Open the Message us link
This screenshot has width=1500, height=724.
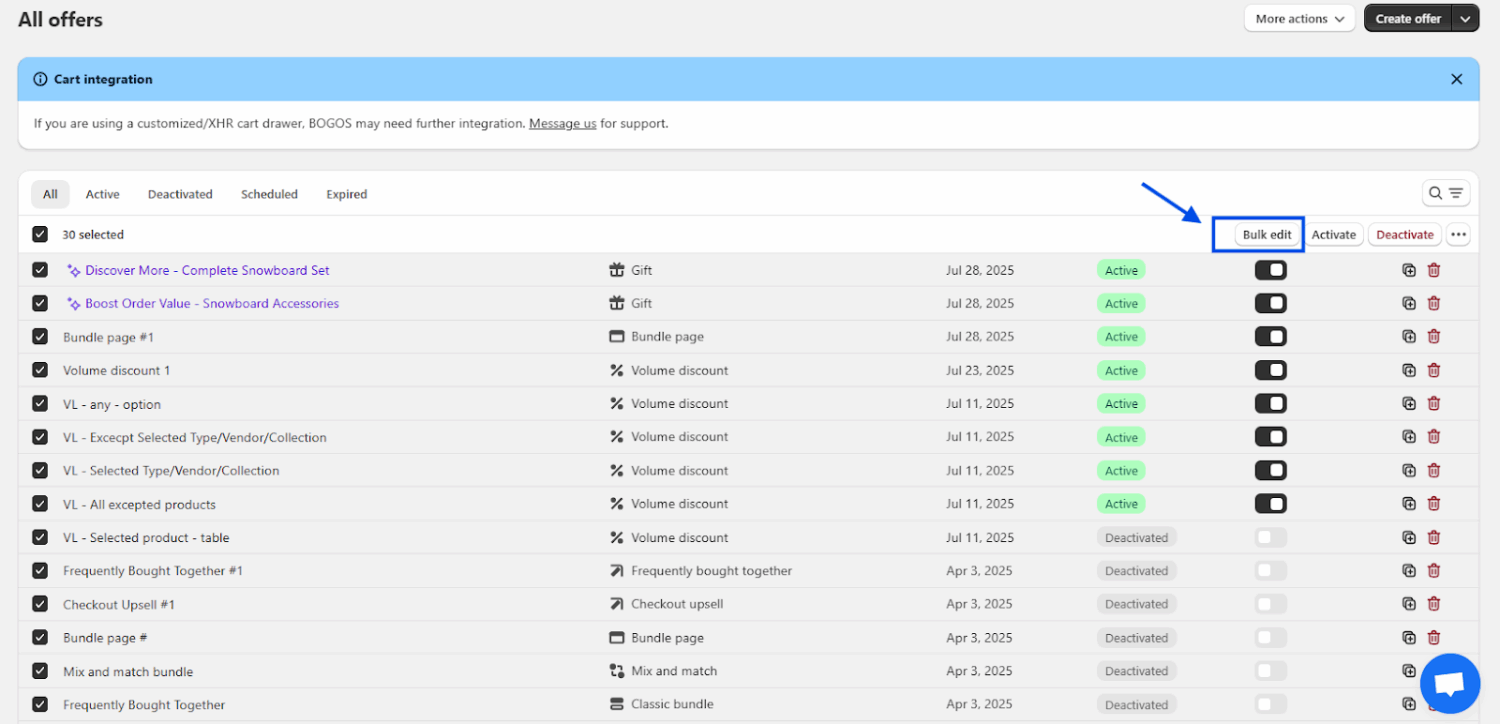click(x=563, y=124)
